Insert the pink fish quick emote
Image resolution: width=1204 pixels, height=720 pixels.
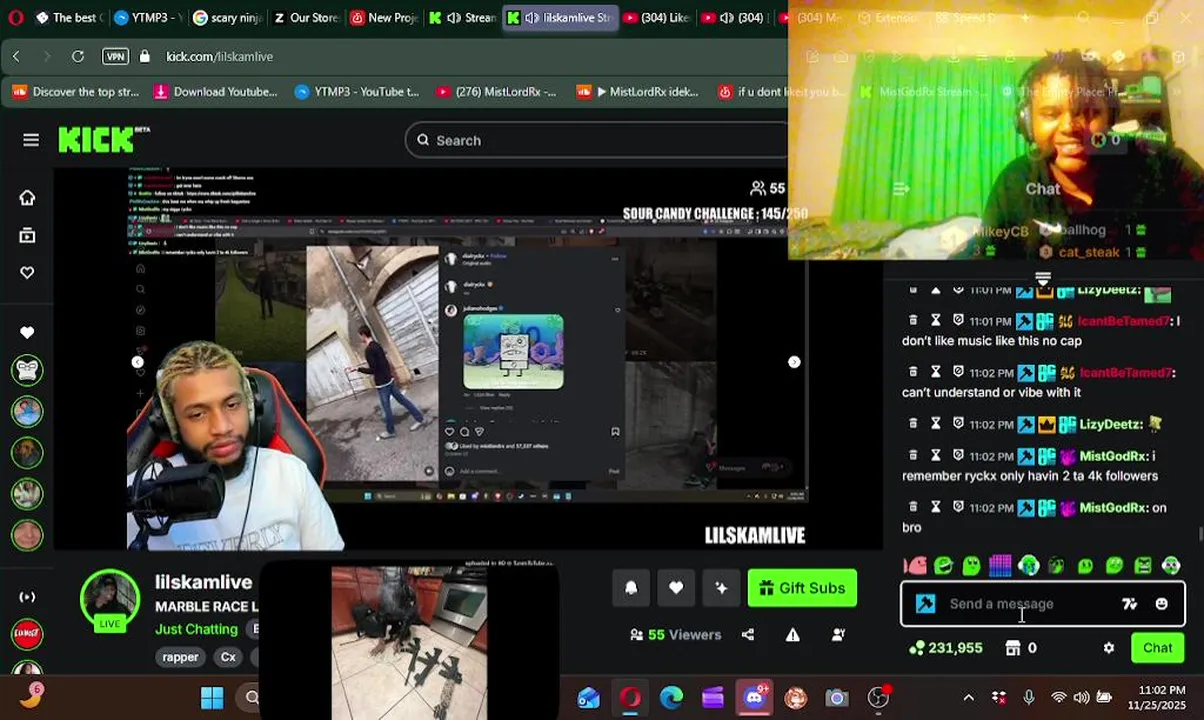coord(914,566)
